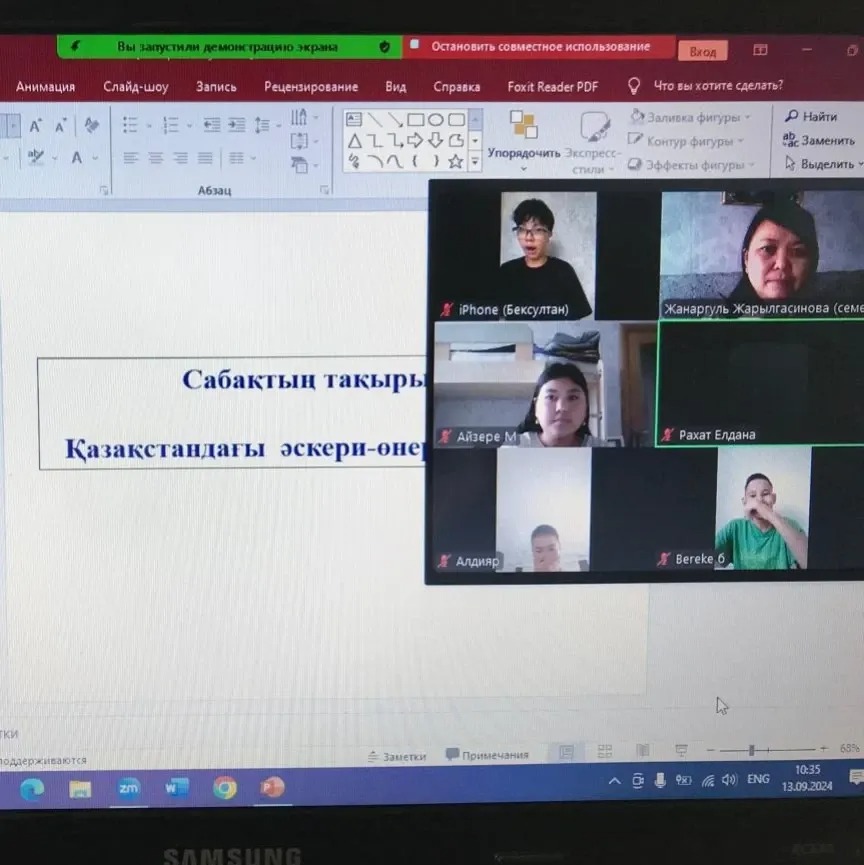
Task: Open the Экспресс-стили quick styles gallery
Action: (594, 142)
